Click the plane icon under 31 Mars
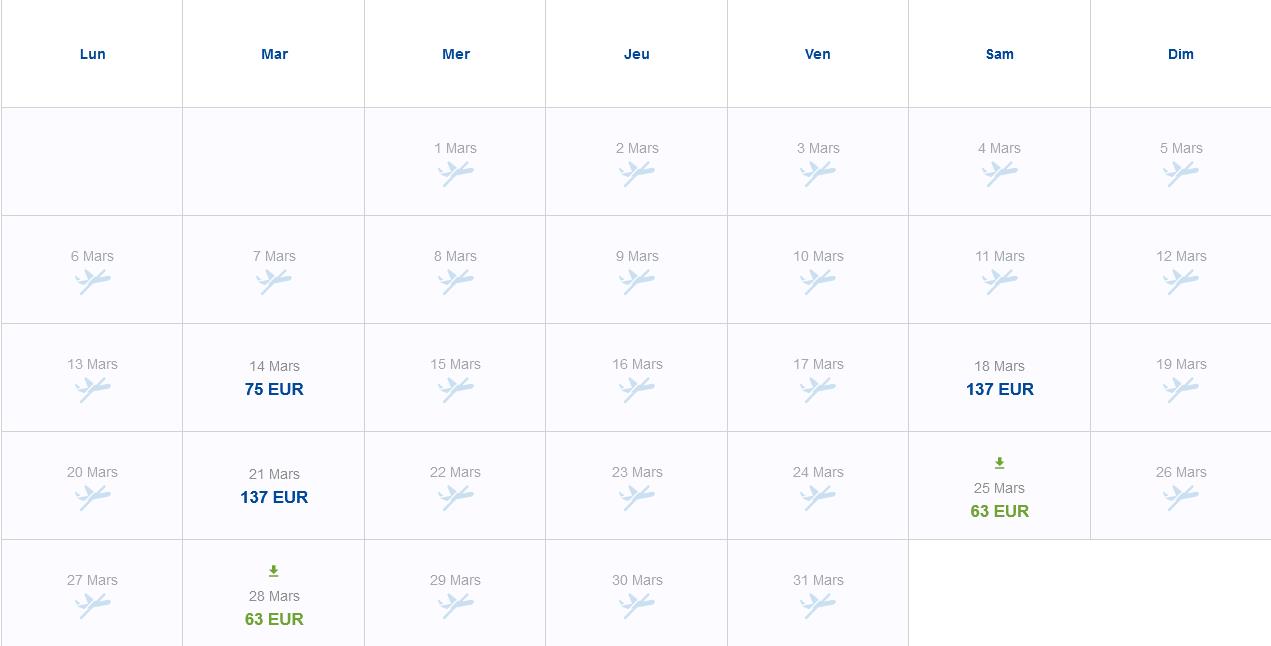The width and height of the screenshot is (1271, 646). click(817, 605)
